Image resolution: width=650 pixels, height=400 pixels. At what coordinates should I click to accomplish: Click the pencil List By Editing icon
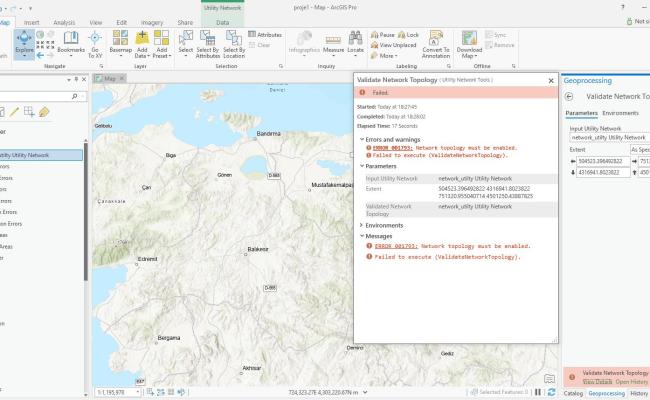tap(15, 112)
